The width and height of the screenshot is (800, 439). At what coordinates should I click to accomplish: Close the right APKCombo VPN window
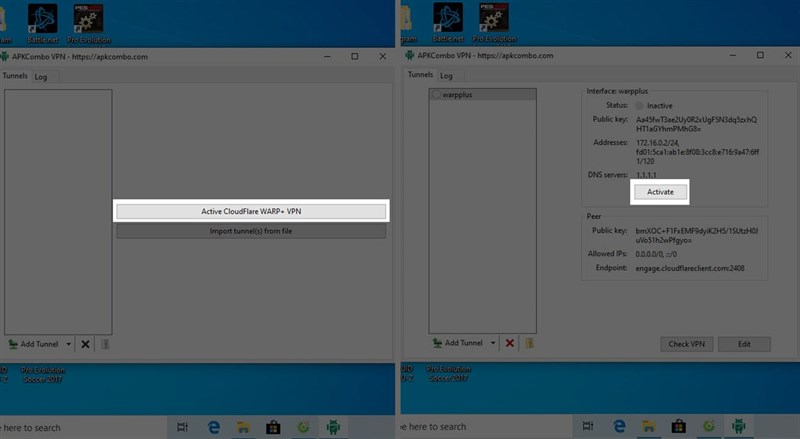[788, 55]
